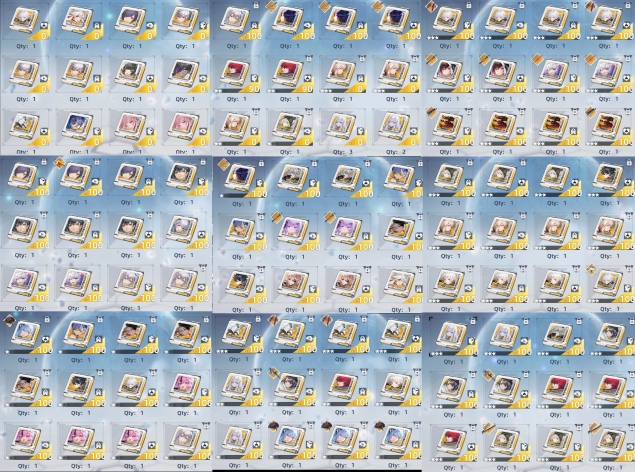Image resolution: width=635 pixels, height=472 pixels.
Task: Select the unlocked red-haired level 90 memory
Action: 237,74
